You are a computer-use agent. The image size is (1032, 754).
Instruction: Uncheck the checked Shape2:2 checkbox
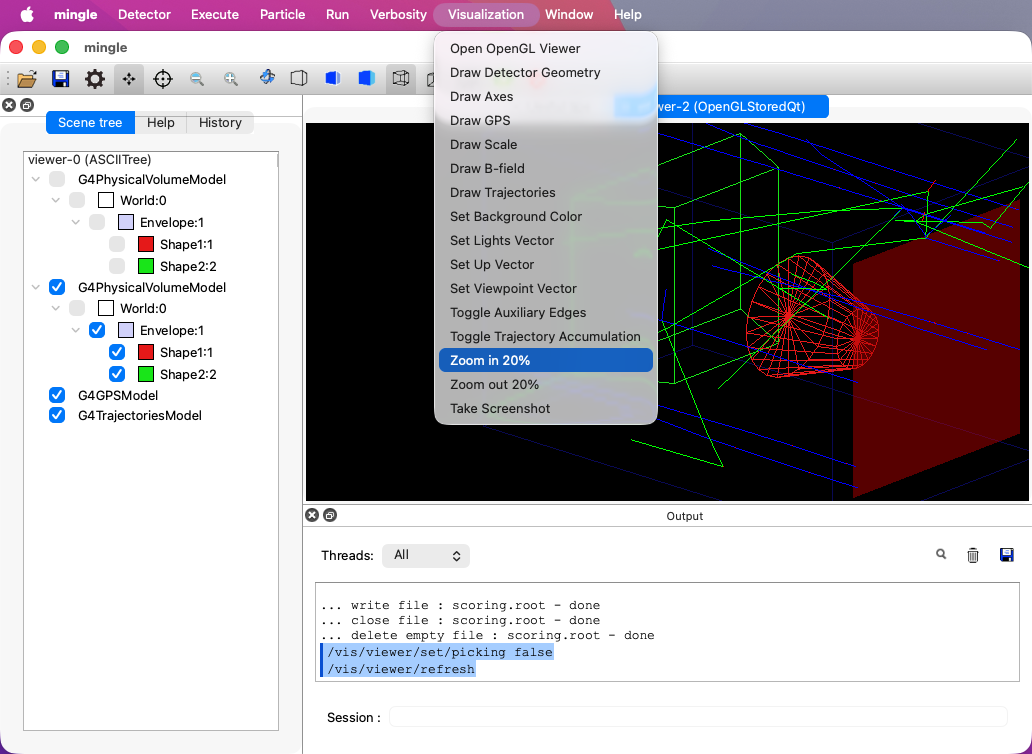point(117,374)
